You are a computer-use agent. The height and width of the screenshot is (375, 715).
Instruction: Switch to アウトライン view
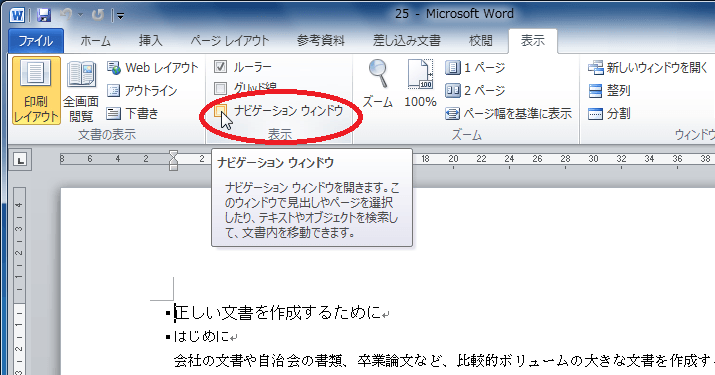click(x=142, y=91)
